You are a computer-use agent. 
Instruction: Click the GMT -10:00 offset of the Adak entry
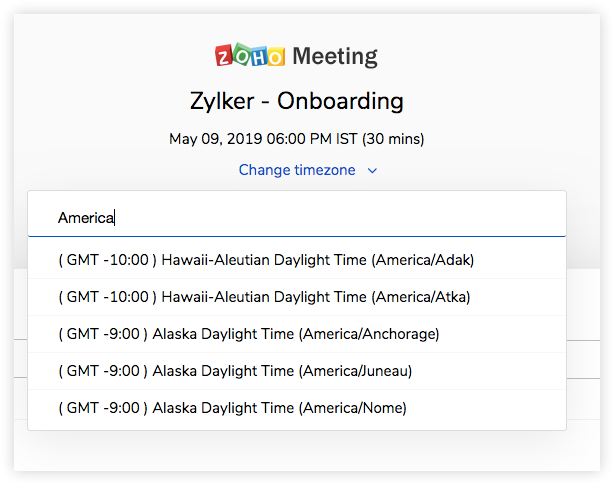point(105,260)
